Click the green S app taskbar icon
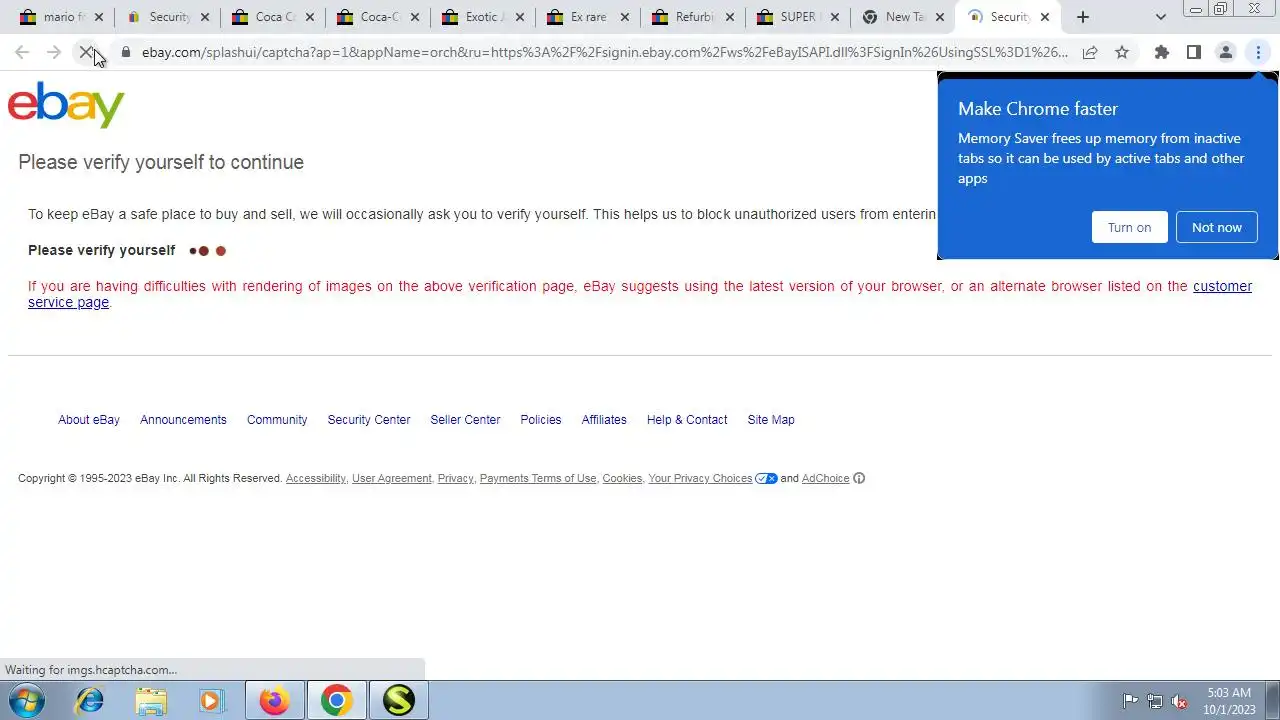1280x720 pixels. coord(398,701)
